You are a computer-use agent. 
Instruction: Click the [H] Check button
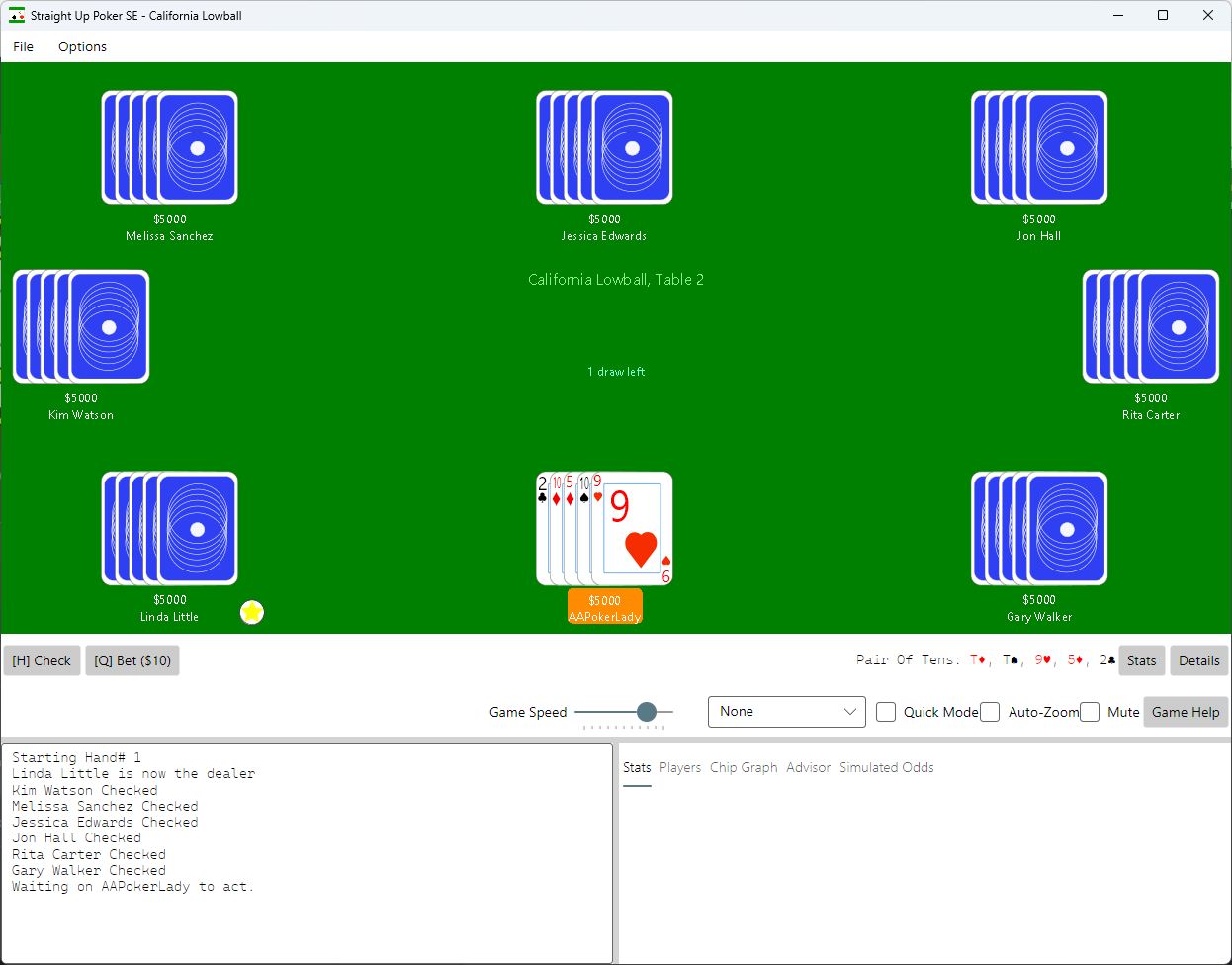pyautogui.click(x=42, y=660)
